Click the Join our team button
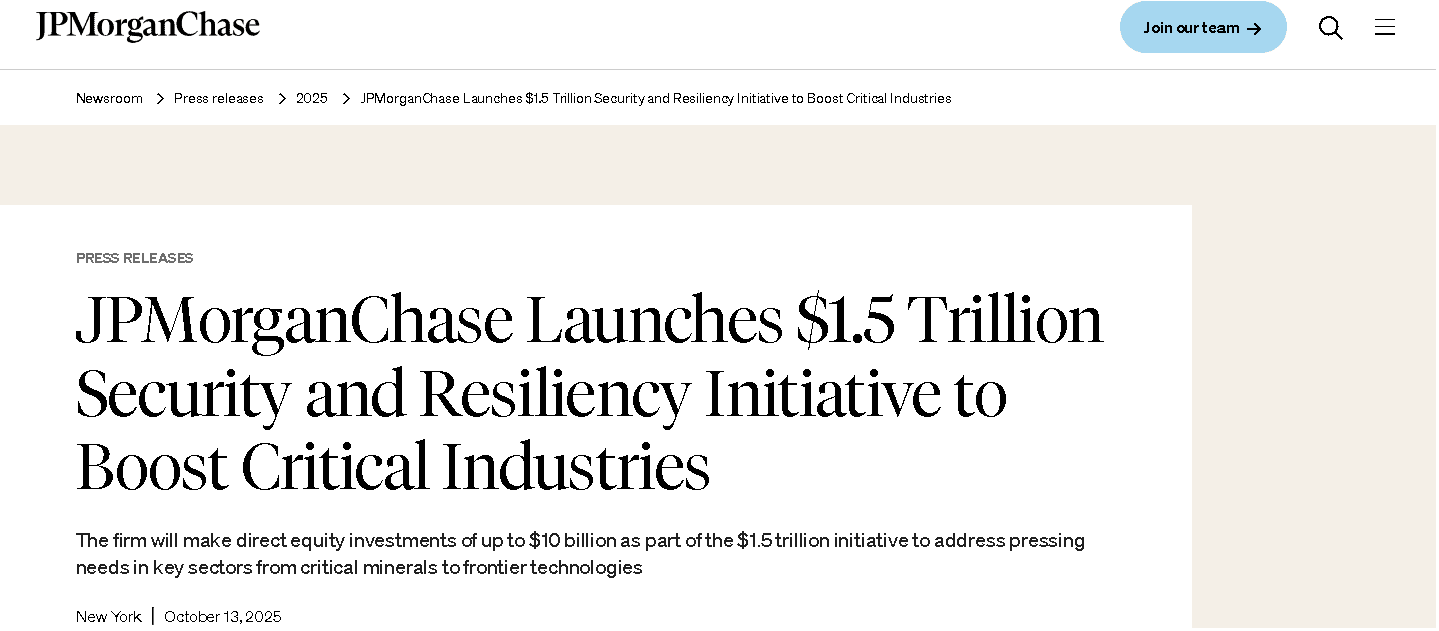 click(x=1203, y=28)
